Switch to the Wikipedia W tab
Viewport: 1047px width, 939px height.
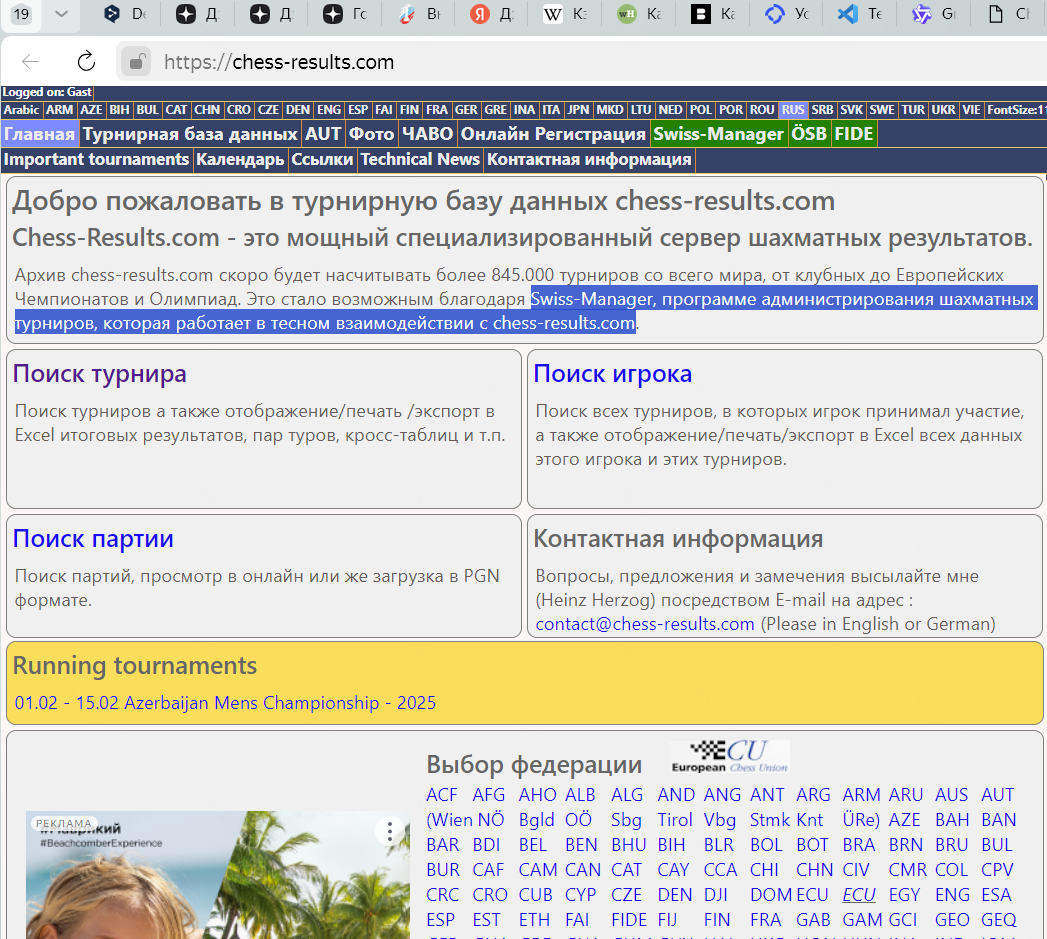point(552,13)
